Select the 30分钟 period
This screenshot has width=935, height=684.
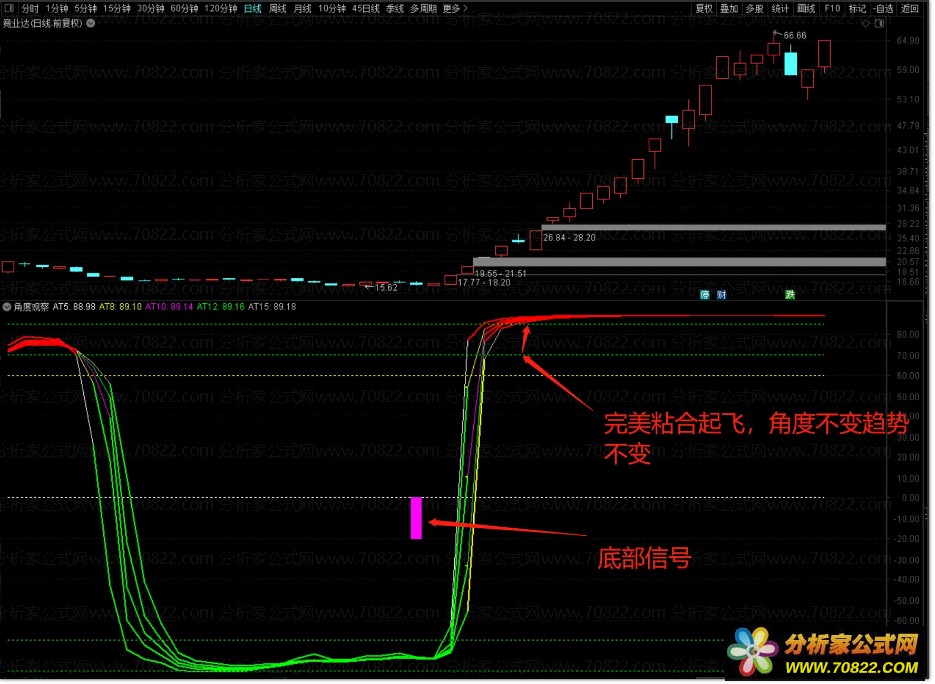coord(150,8)
